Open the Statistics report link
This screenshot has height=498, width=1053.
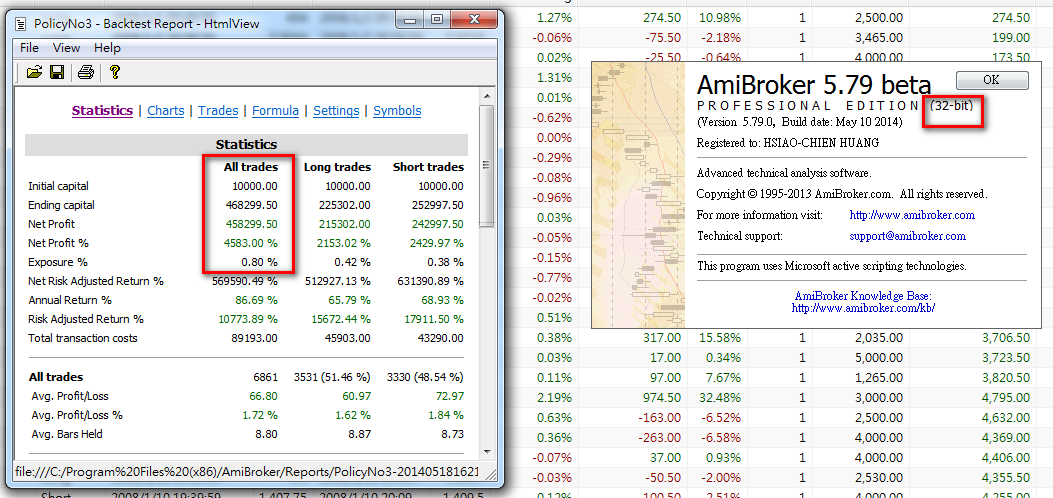tap(102, 111)
